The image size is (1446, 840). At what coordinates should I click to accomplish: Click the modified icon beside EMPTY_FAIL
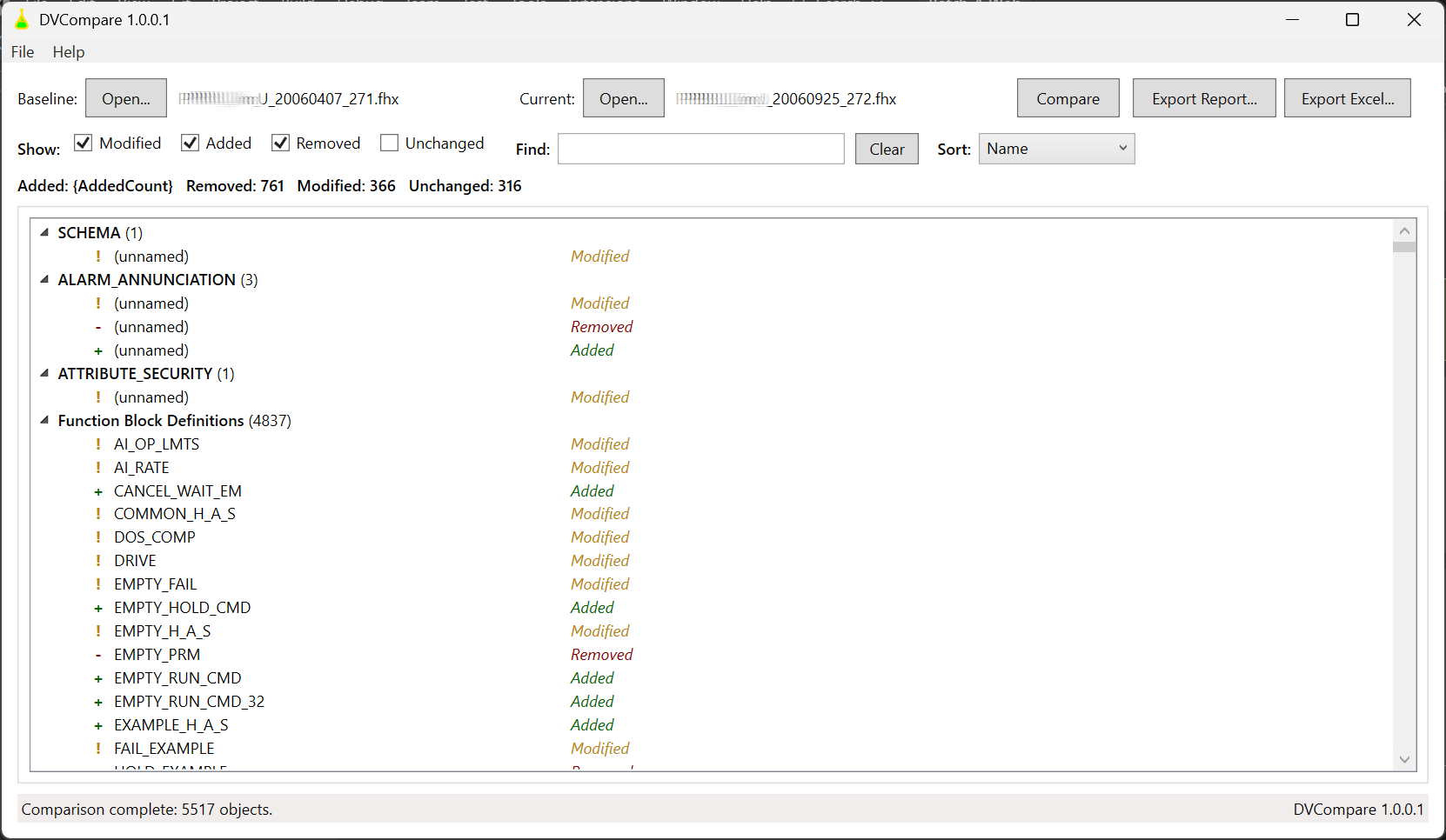pos(98,585)
